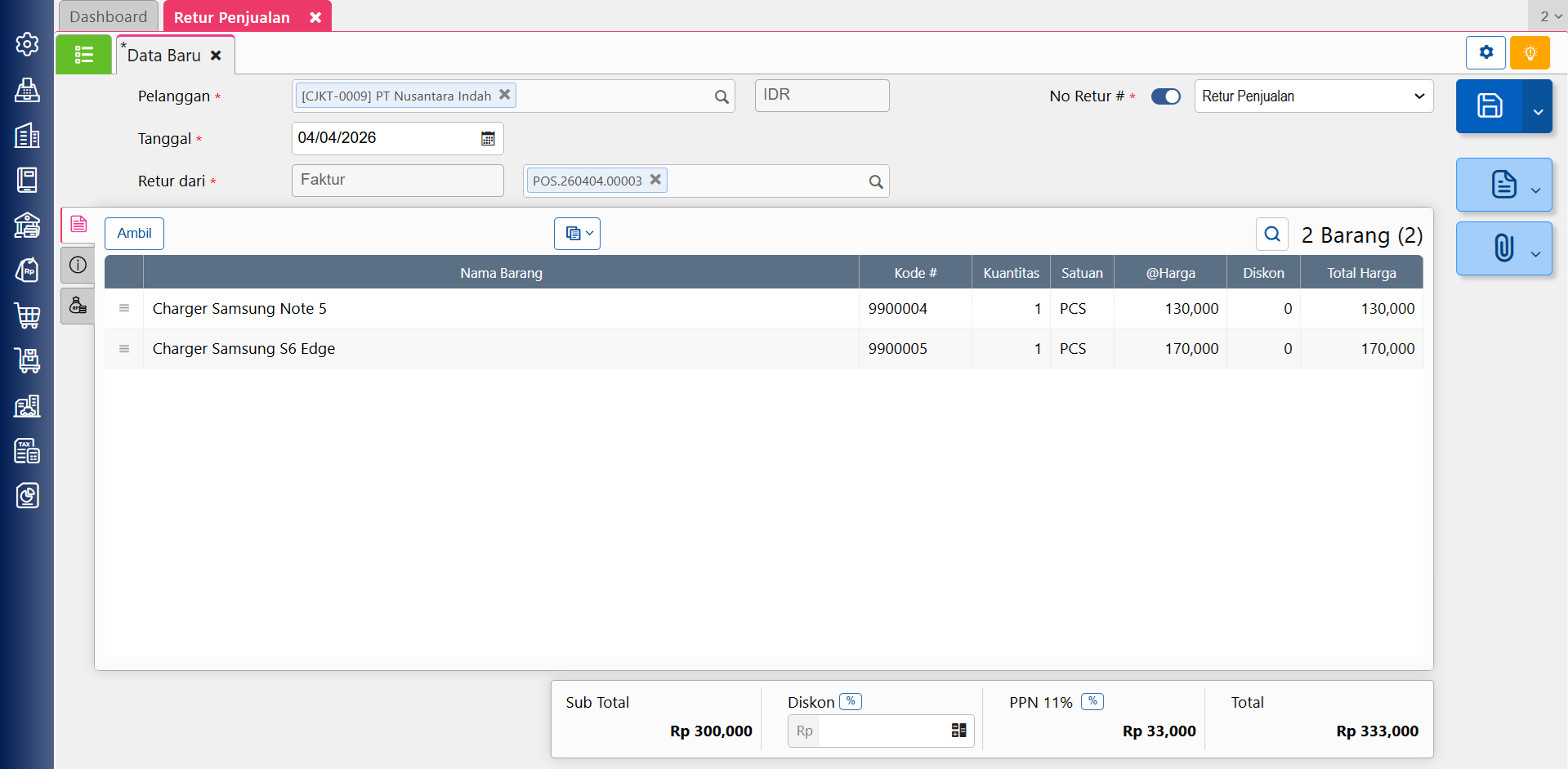Screen dimensions: 1568x769
Task: Switch to the Dashboard tab
Action: point(108,16)
